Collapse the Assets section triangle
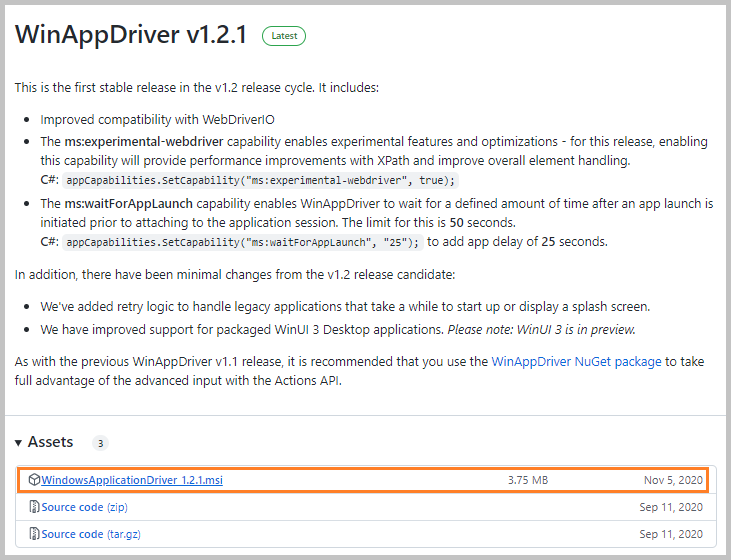This screenshot has height=560, width=731. 18,442
